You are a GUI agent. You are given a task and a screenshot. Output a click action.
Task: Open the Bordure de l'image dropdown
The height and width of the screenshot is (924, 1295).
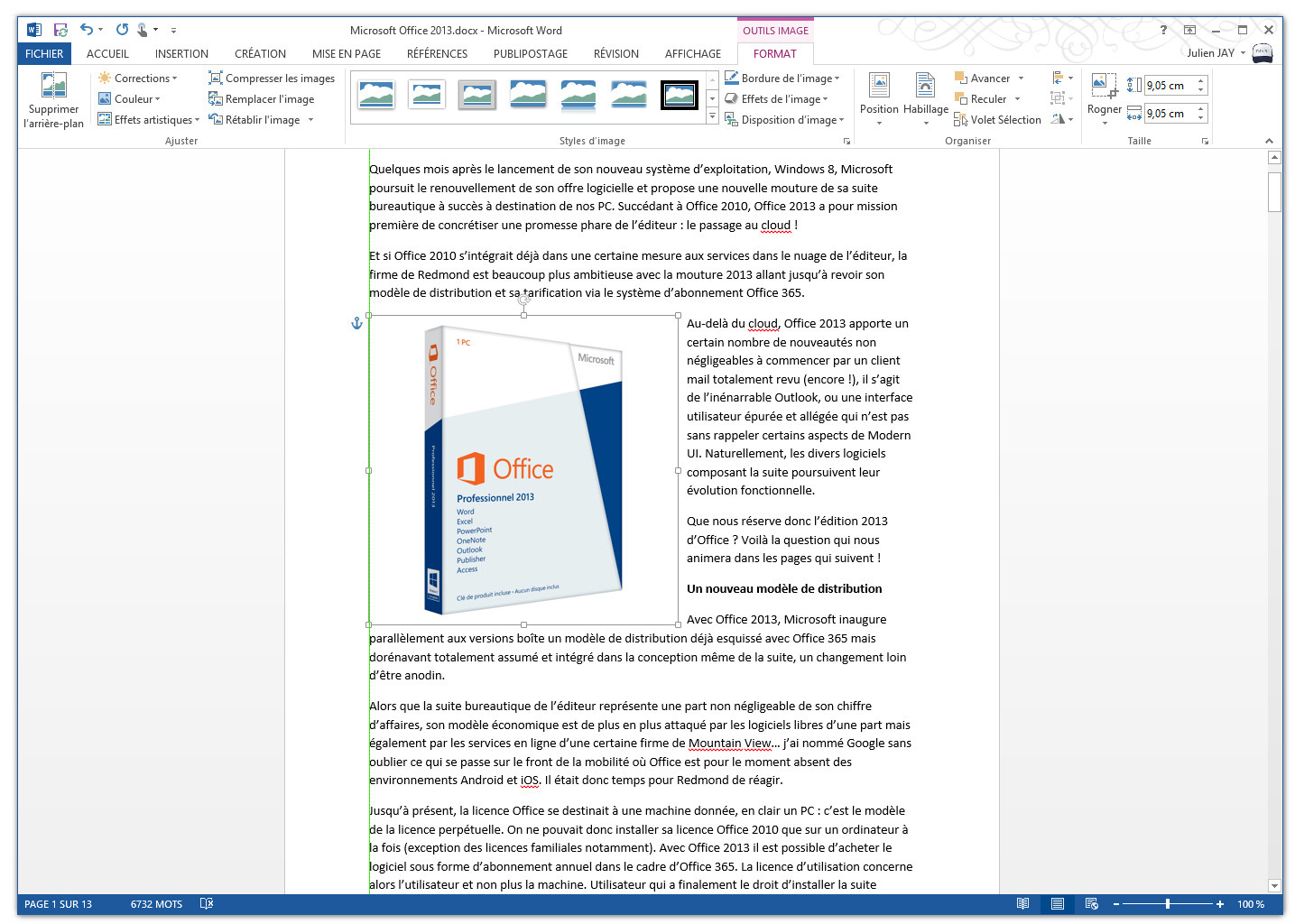783,78
